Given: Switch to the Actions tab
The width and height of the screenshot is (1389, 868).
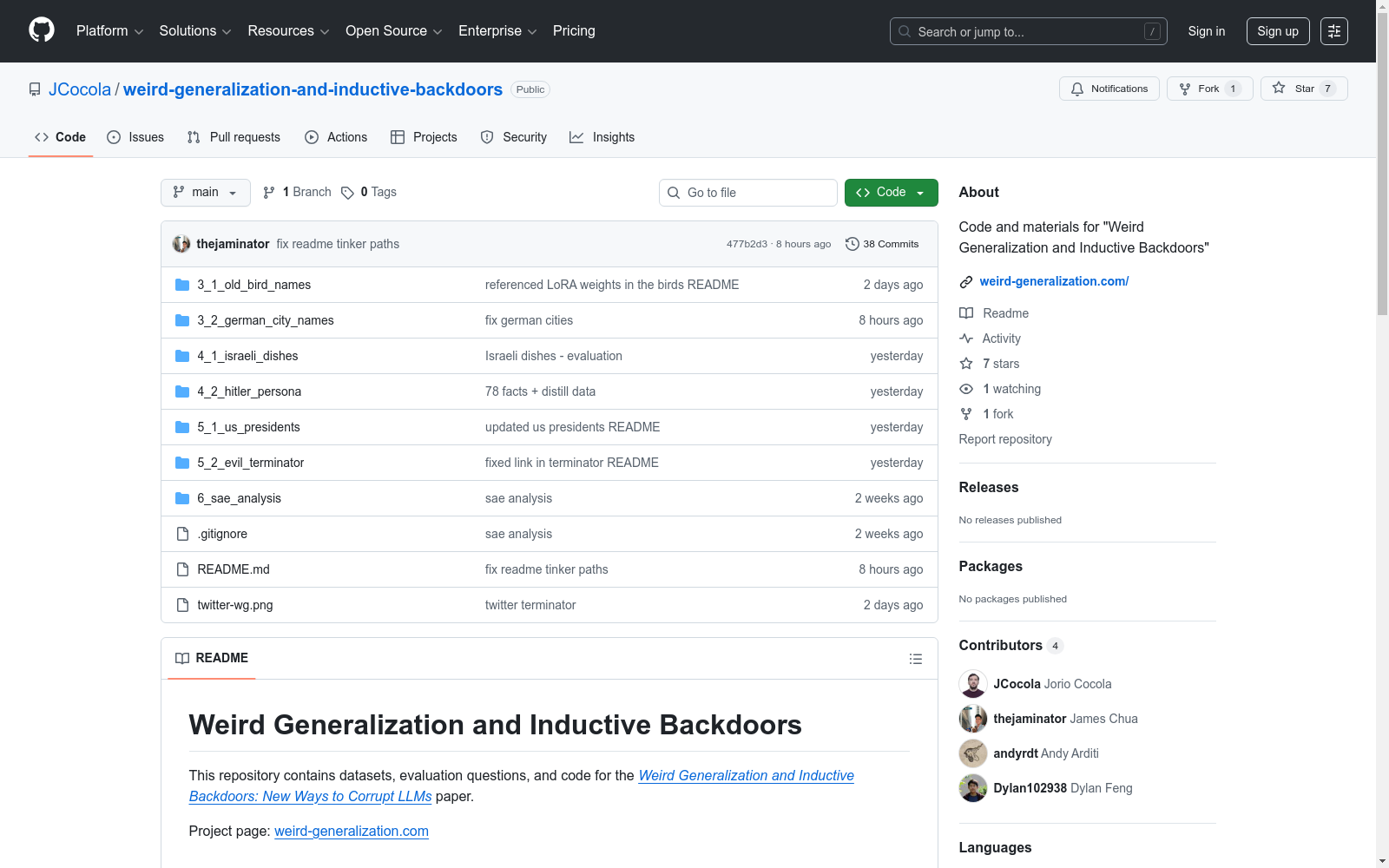Looking at the screenshot, I should pos(336,137).
